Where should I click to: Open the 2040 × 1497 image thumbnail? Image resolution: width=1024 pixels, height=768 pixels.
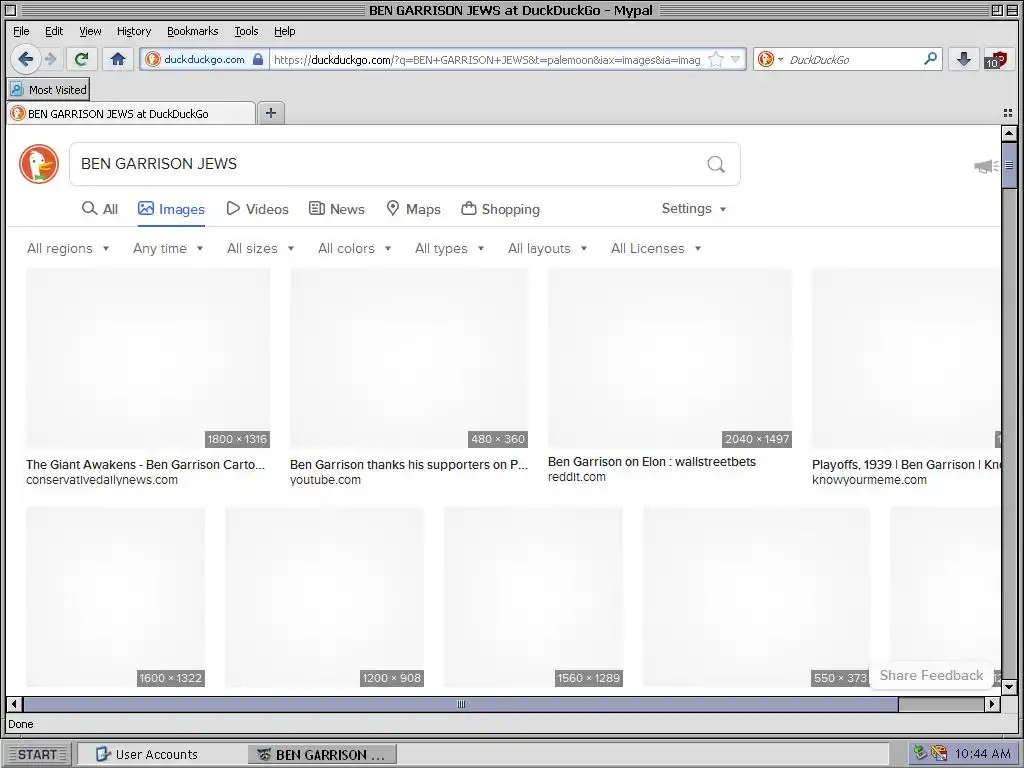670,358
